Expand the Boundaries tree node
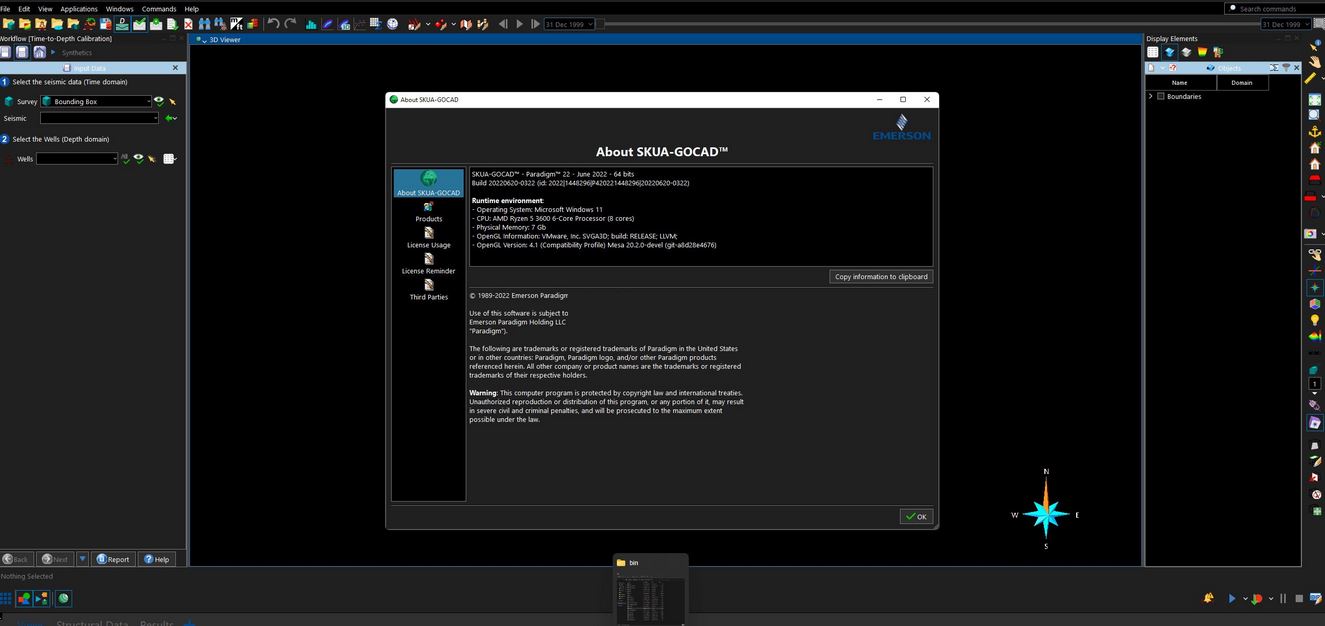1325x626 pixels. coord(1151,96)
